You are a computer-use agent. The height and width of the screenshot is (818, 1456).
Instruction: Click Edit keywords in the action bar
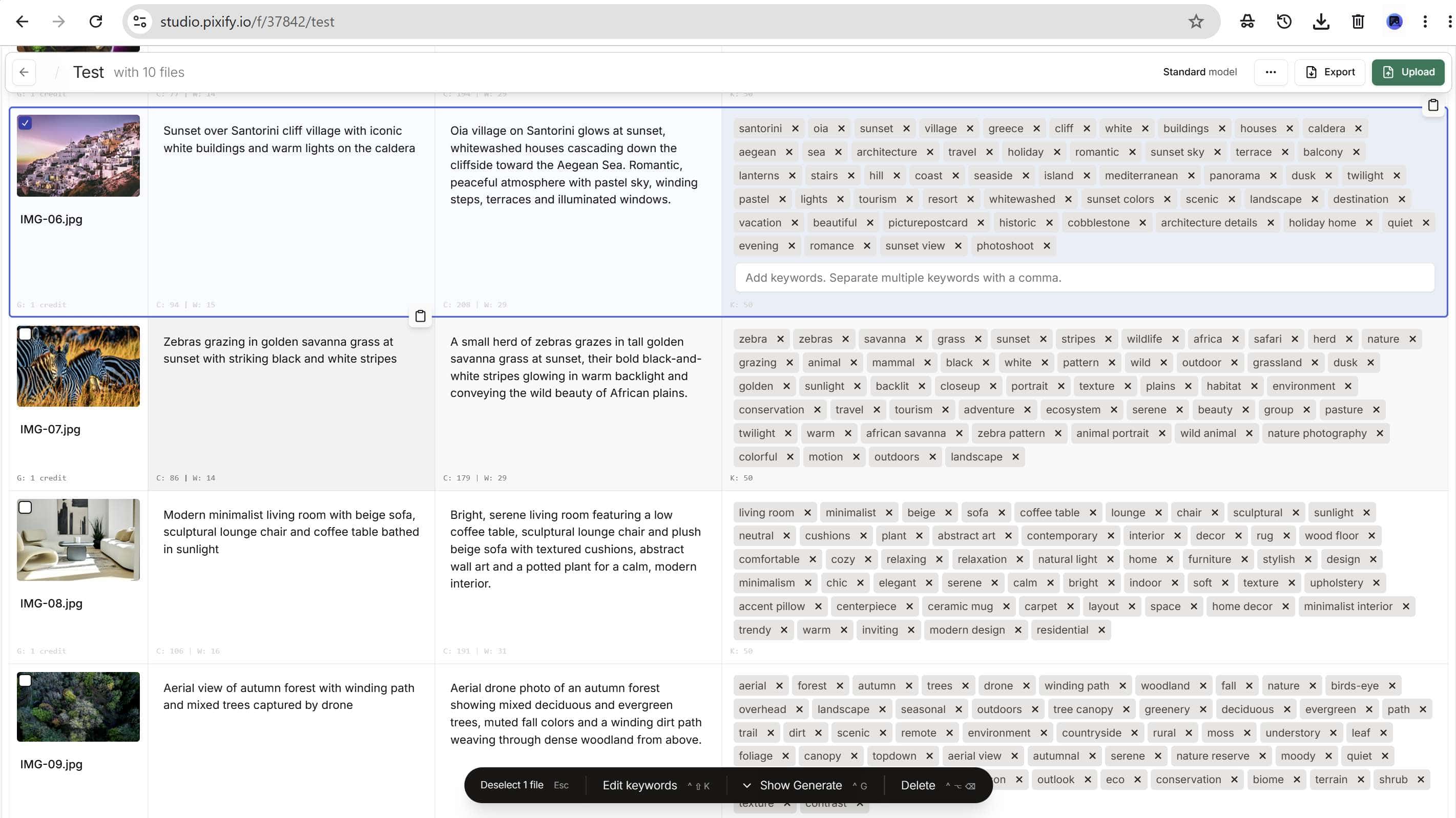(656, 785)
